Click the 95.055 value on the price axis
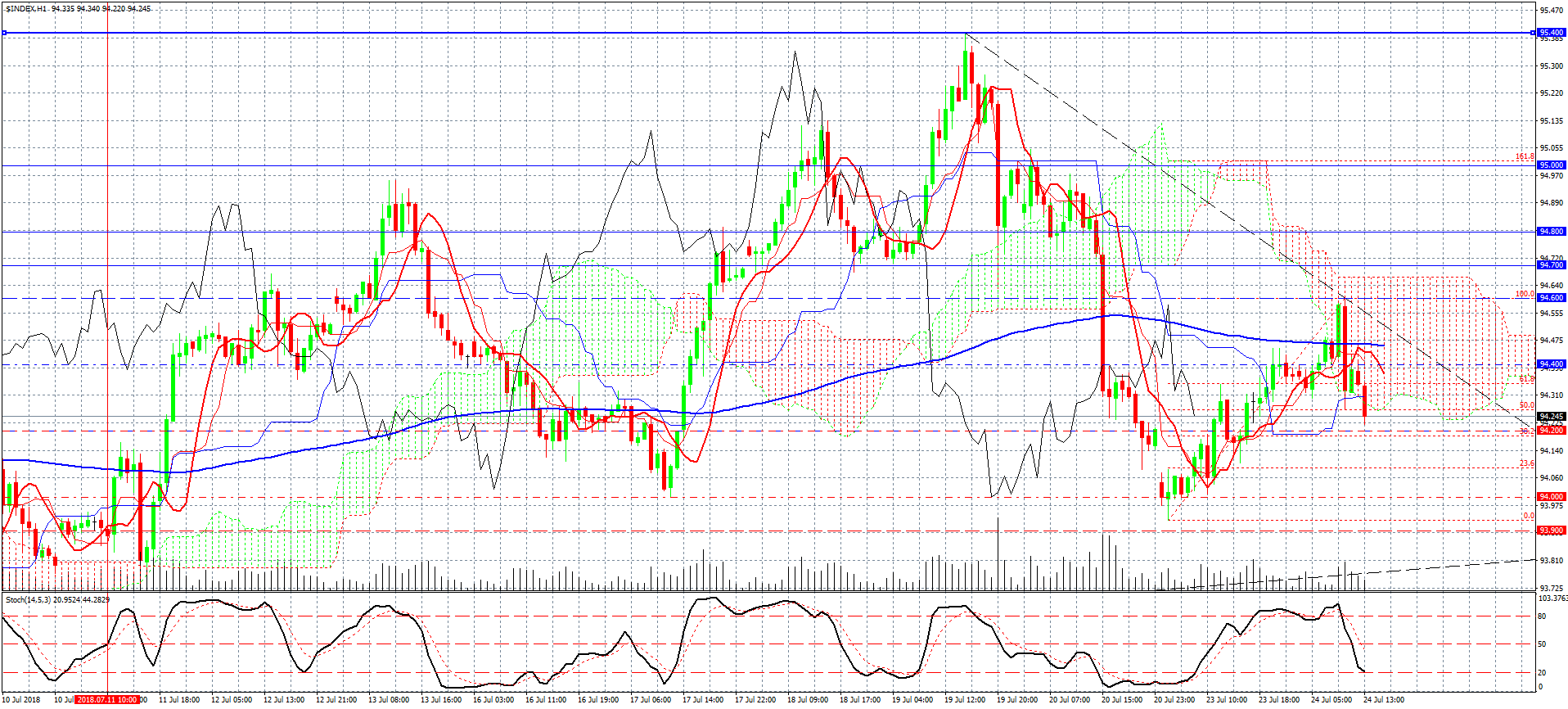1568x709 pixels. point(1551,148)
